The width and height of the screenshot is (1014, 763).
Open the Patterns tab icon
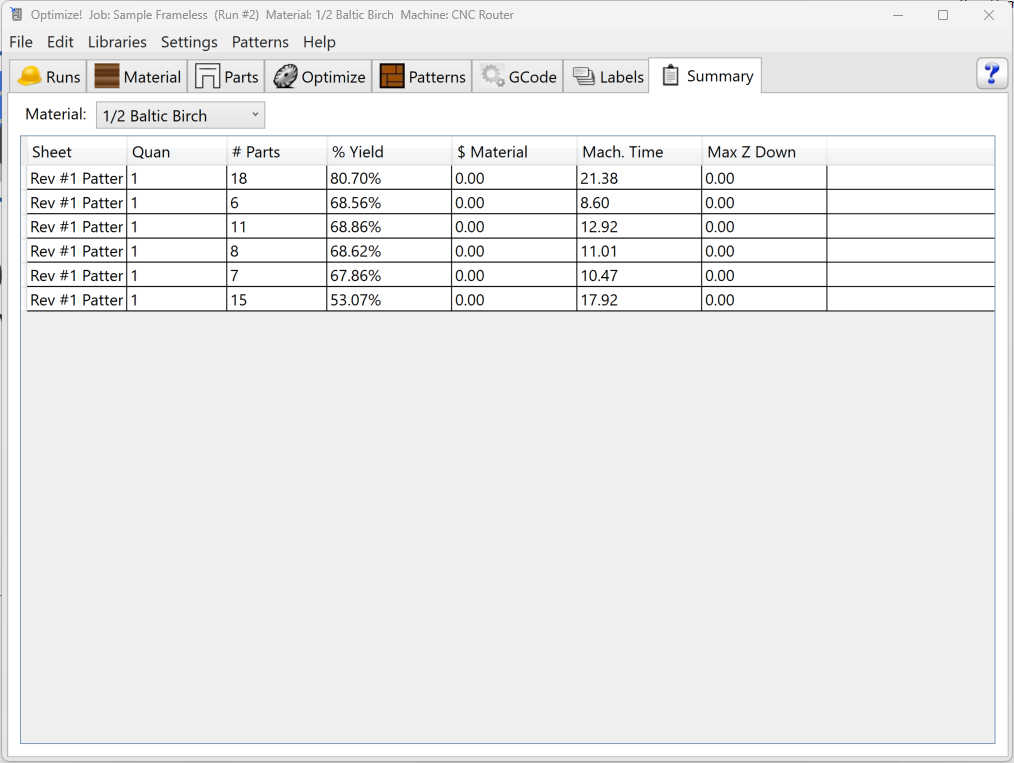pos(392,77)
